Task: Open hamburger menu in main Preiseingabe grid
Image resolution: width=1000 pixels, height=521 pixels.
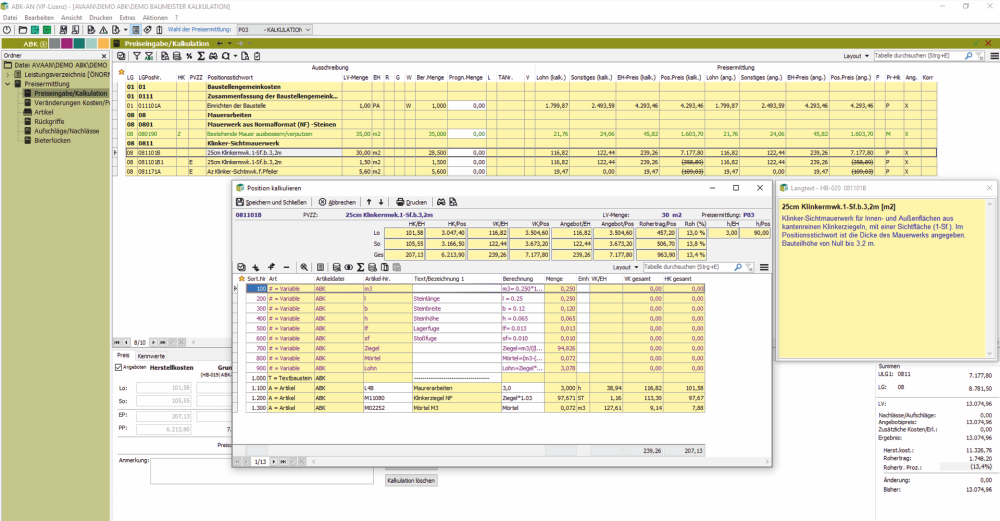Action: (994, 56)
